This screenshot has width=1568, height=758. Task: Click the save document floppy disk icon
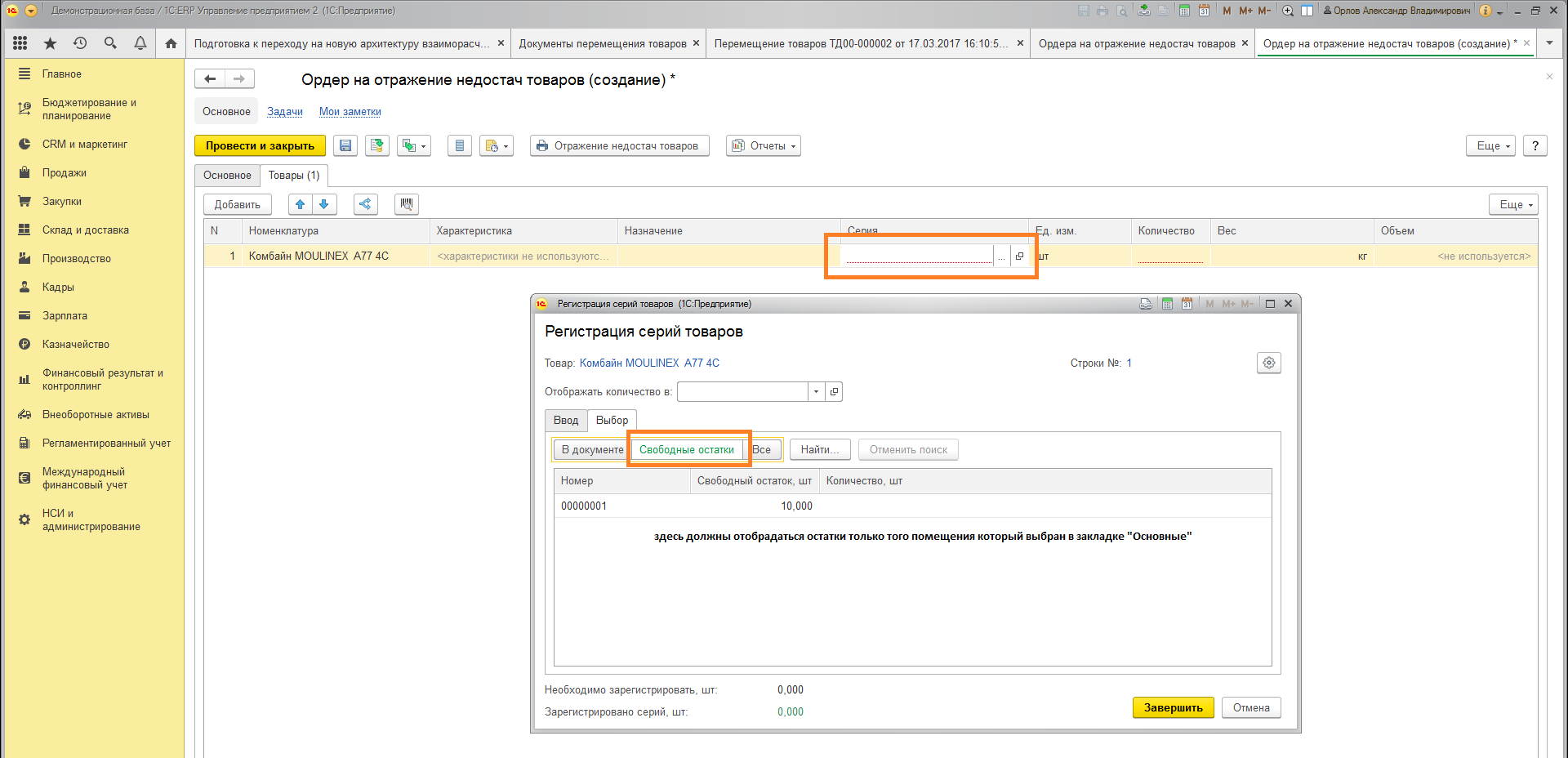(x=345, y=146)
